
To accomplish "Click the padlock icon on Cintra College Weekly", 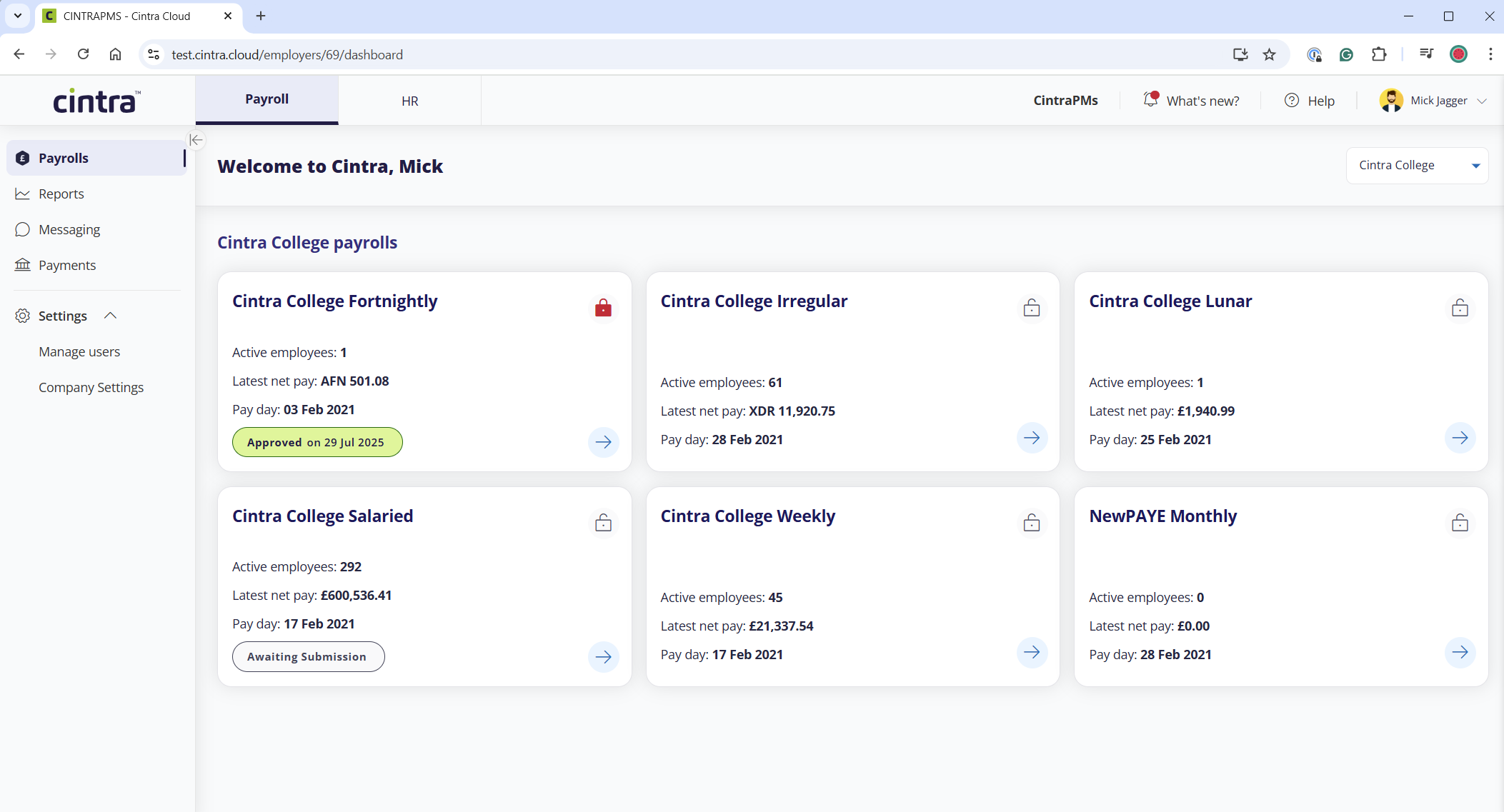I will (x=1031, y=523).
